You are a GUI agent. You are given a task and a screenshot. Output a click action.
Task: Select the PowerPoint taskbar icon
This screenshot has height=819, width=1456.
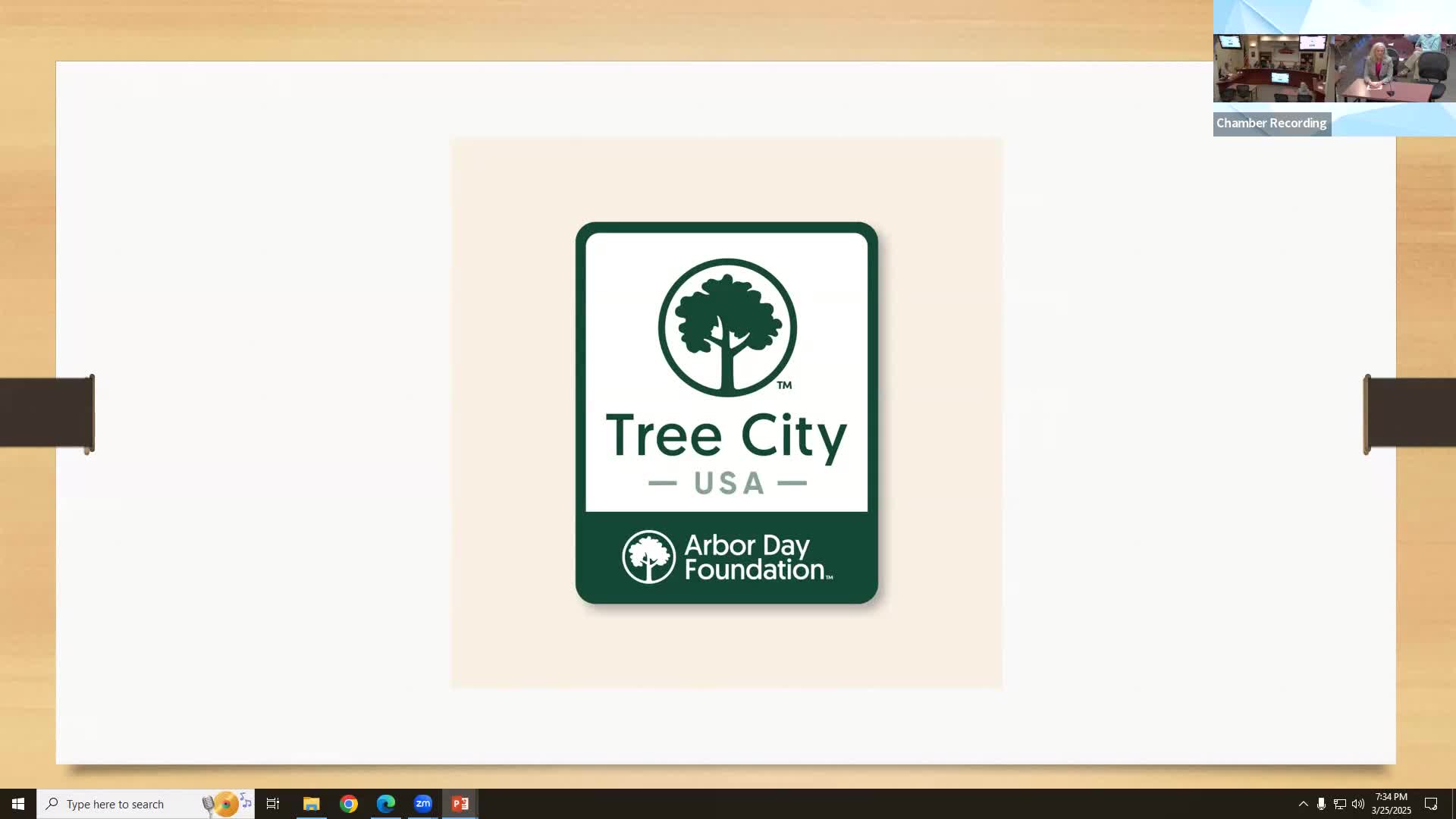(x=460, y=804)
